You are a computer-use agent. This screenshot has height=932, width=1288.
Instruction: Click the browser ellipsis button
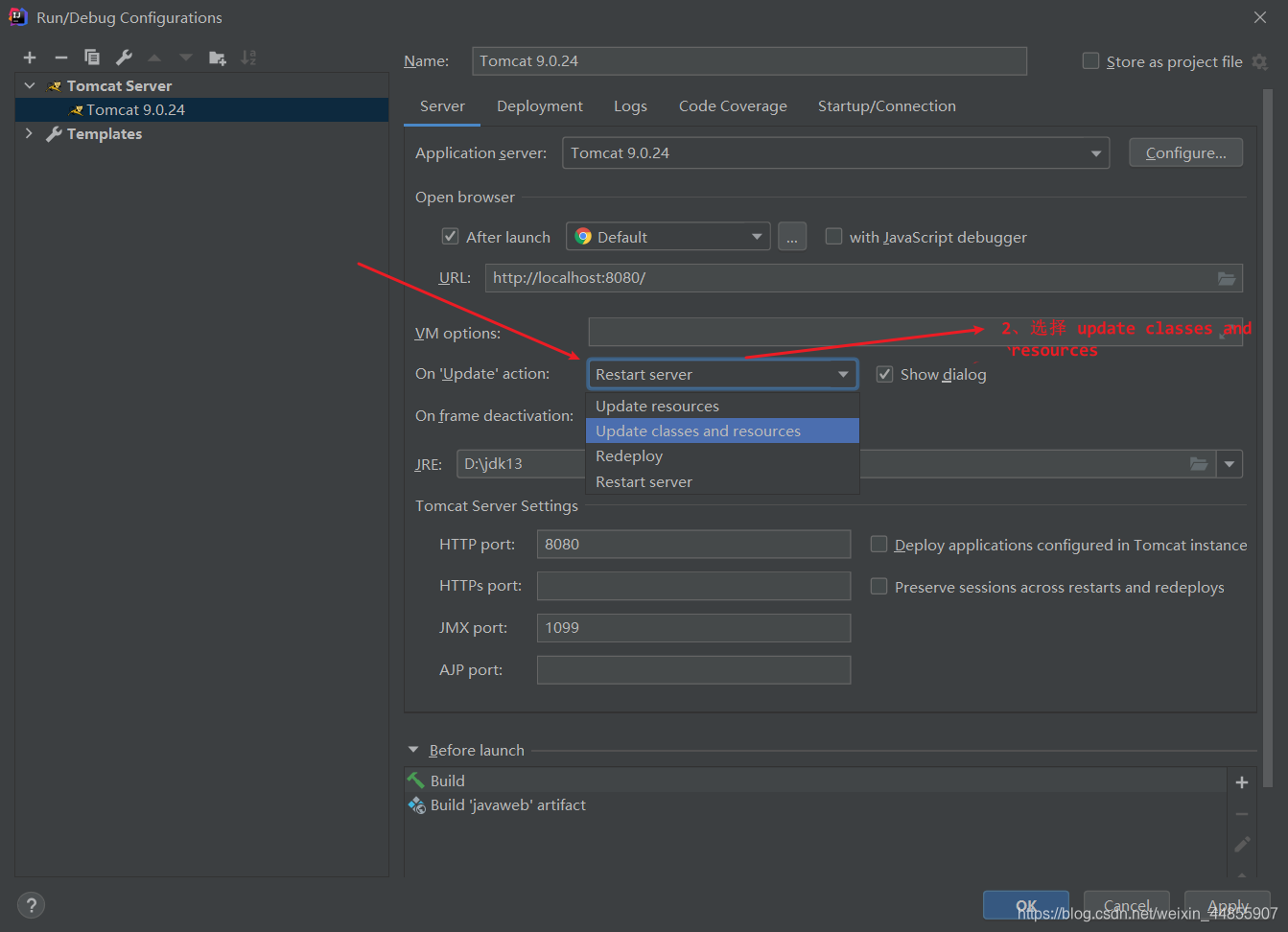point(792,237)
